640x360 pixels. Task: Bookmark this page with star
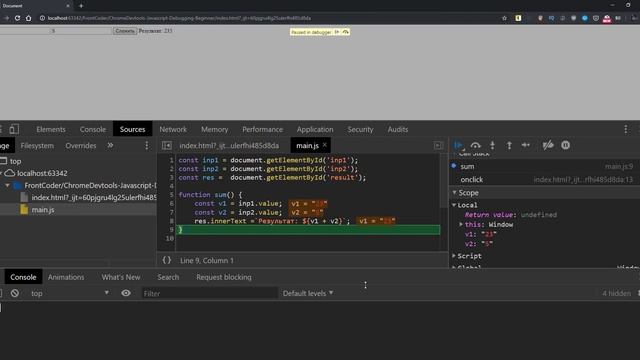tap(504, 18)
